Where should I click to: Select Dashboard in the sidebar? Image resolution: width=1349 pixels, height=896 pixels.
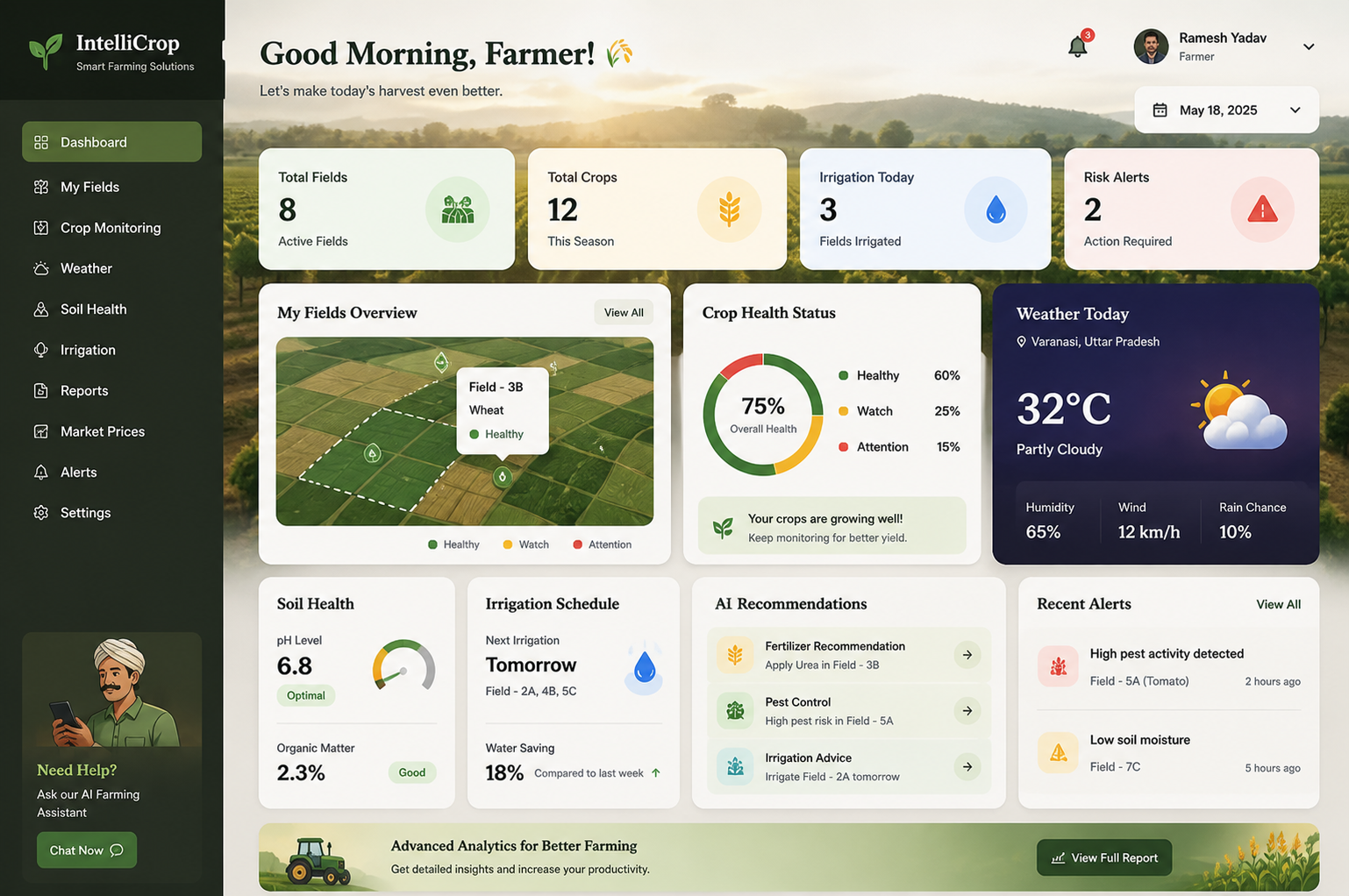pos(111,142)
